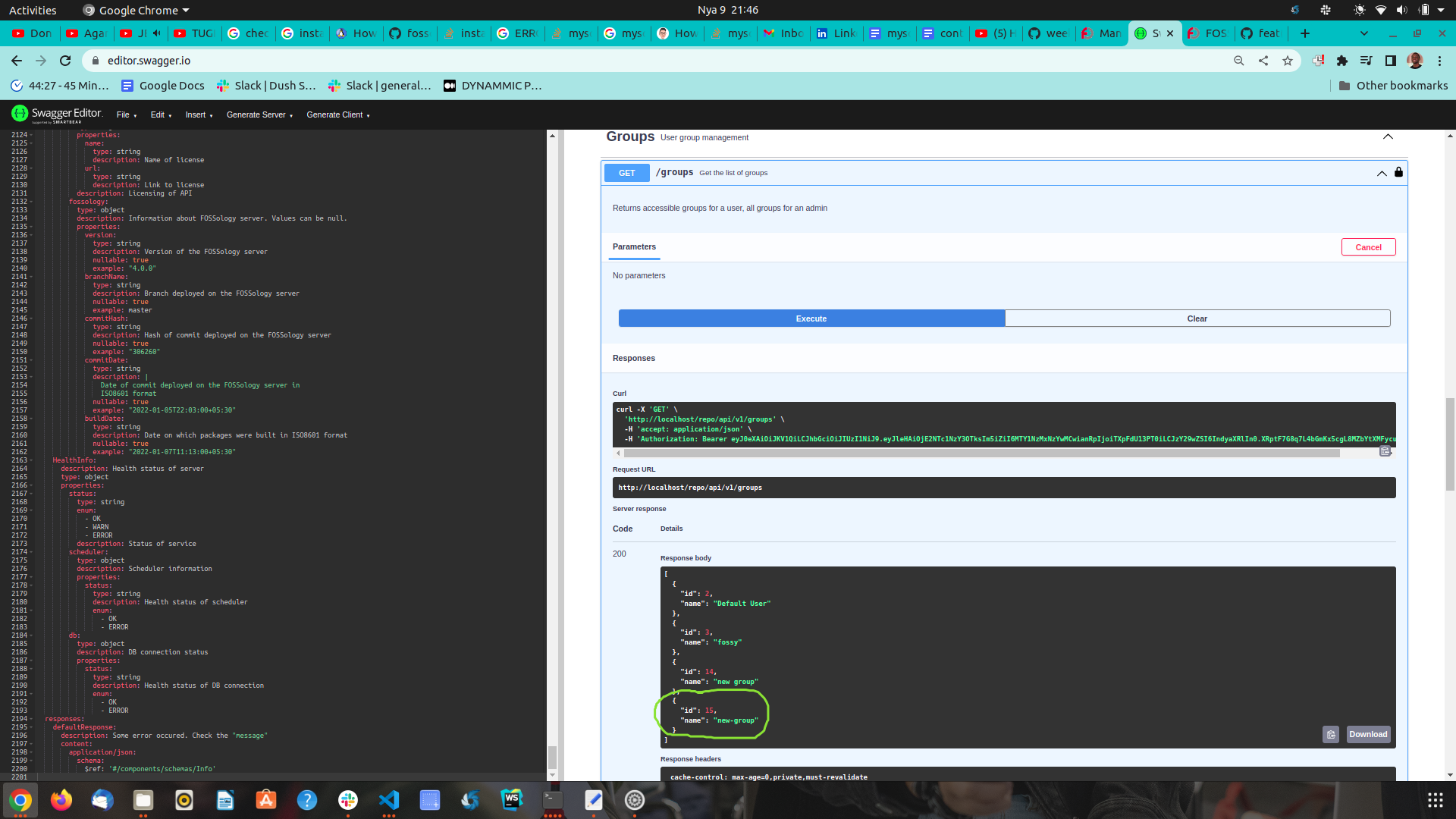Open the system status menu arrow
The width and height of the screenshot is (1456, 819).
click(x=1441, y=10)
